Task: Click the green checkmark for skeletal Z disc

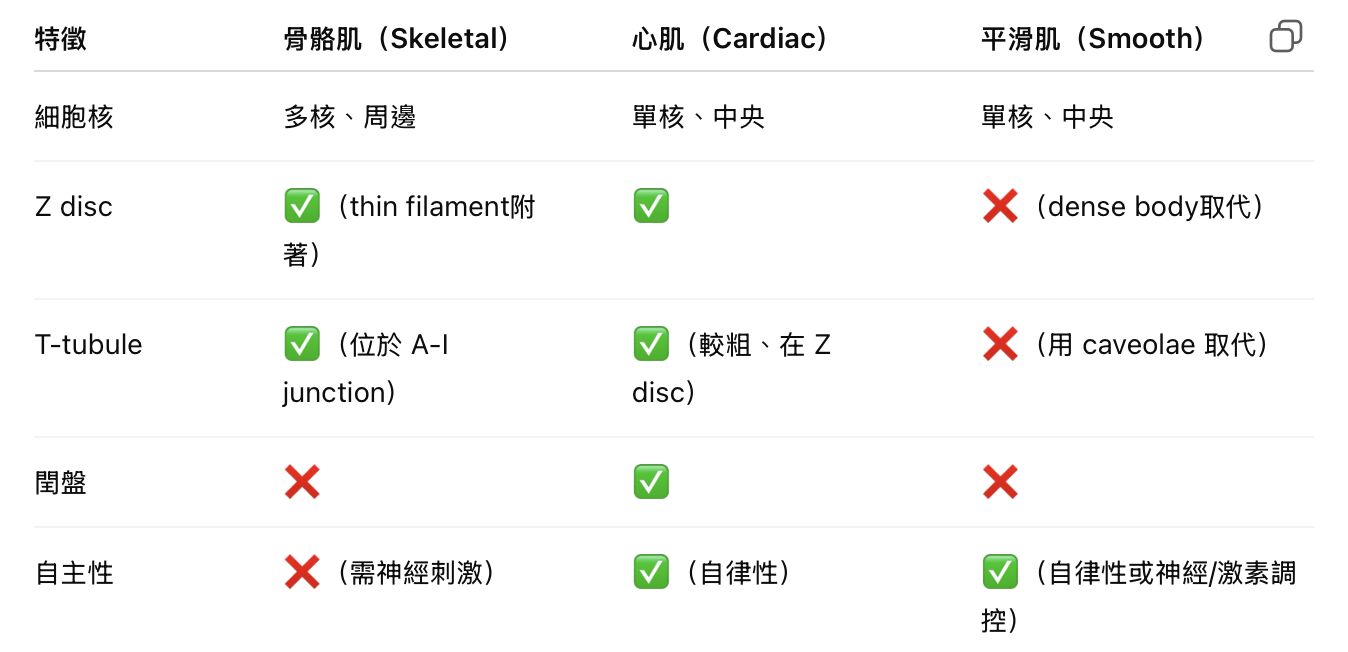Action: 301,207
